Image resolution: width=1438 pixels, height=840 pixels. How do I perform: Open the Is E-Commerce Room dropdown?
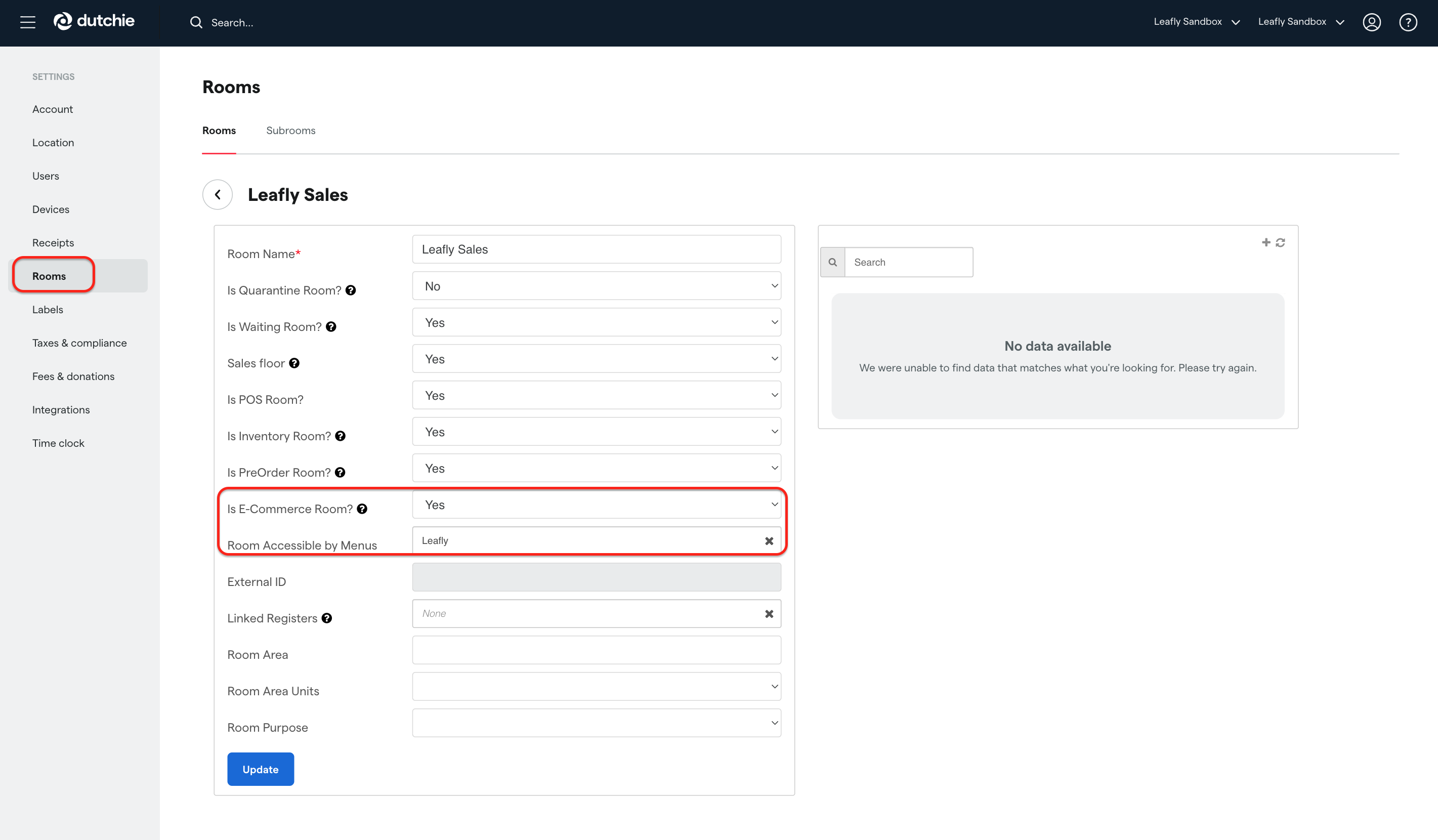click(597, 505)
